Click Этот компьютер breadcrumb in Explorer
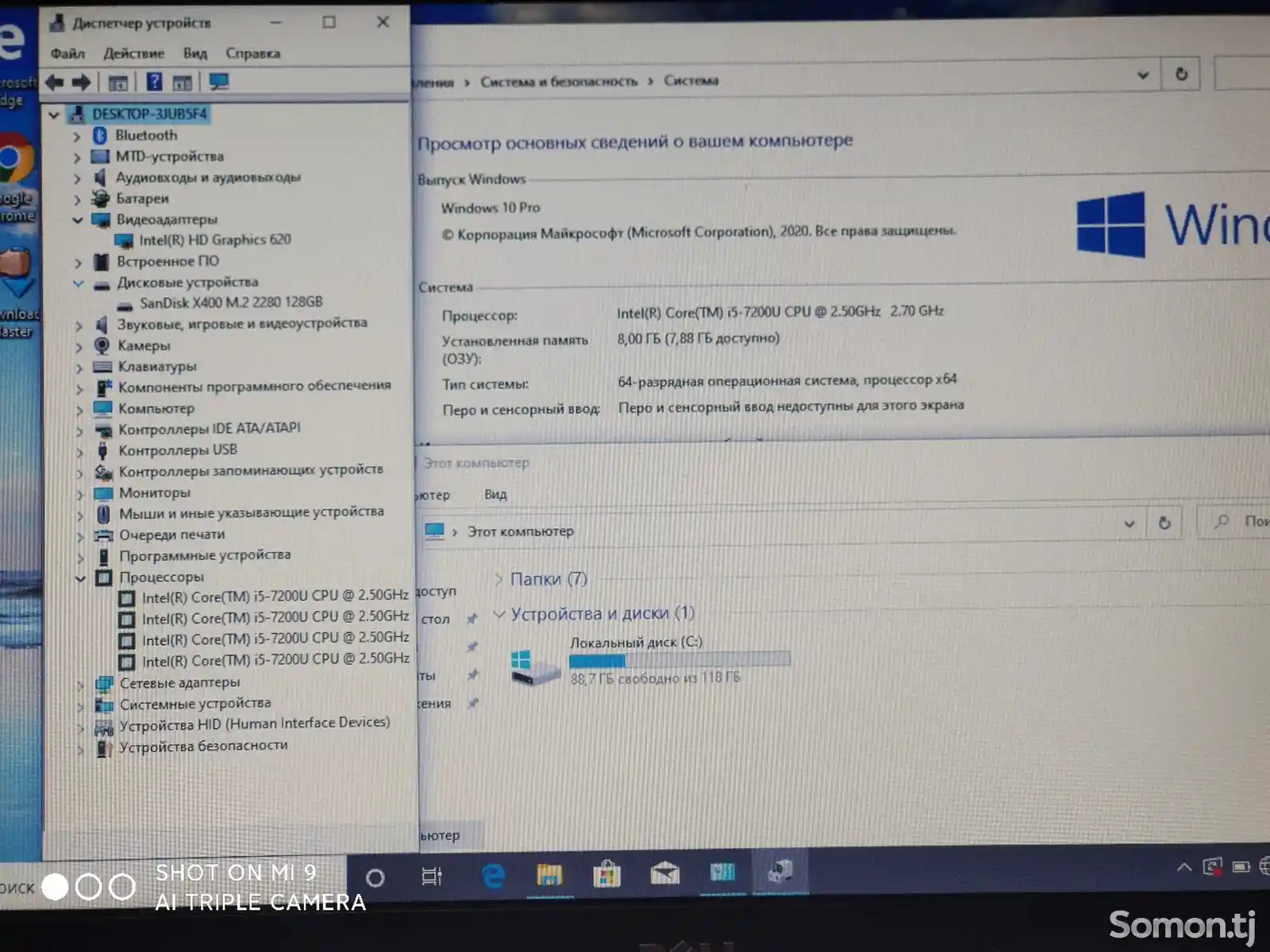 click(x=520, y=532)
